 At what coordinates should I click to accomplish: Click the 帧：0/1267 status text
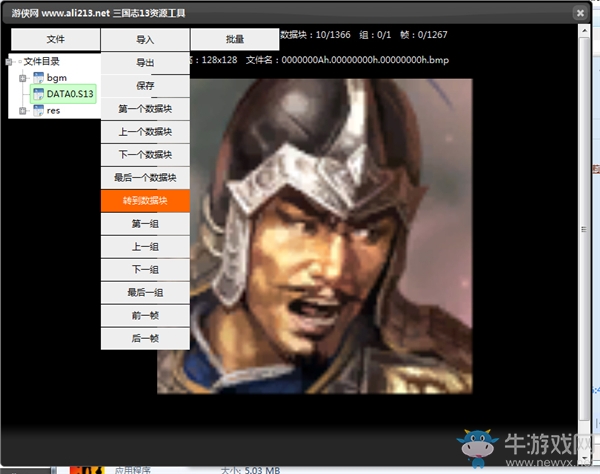(x=424, y=35)
